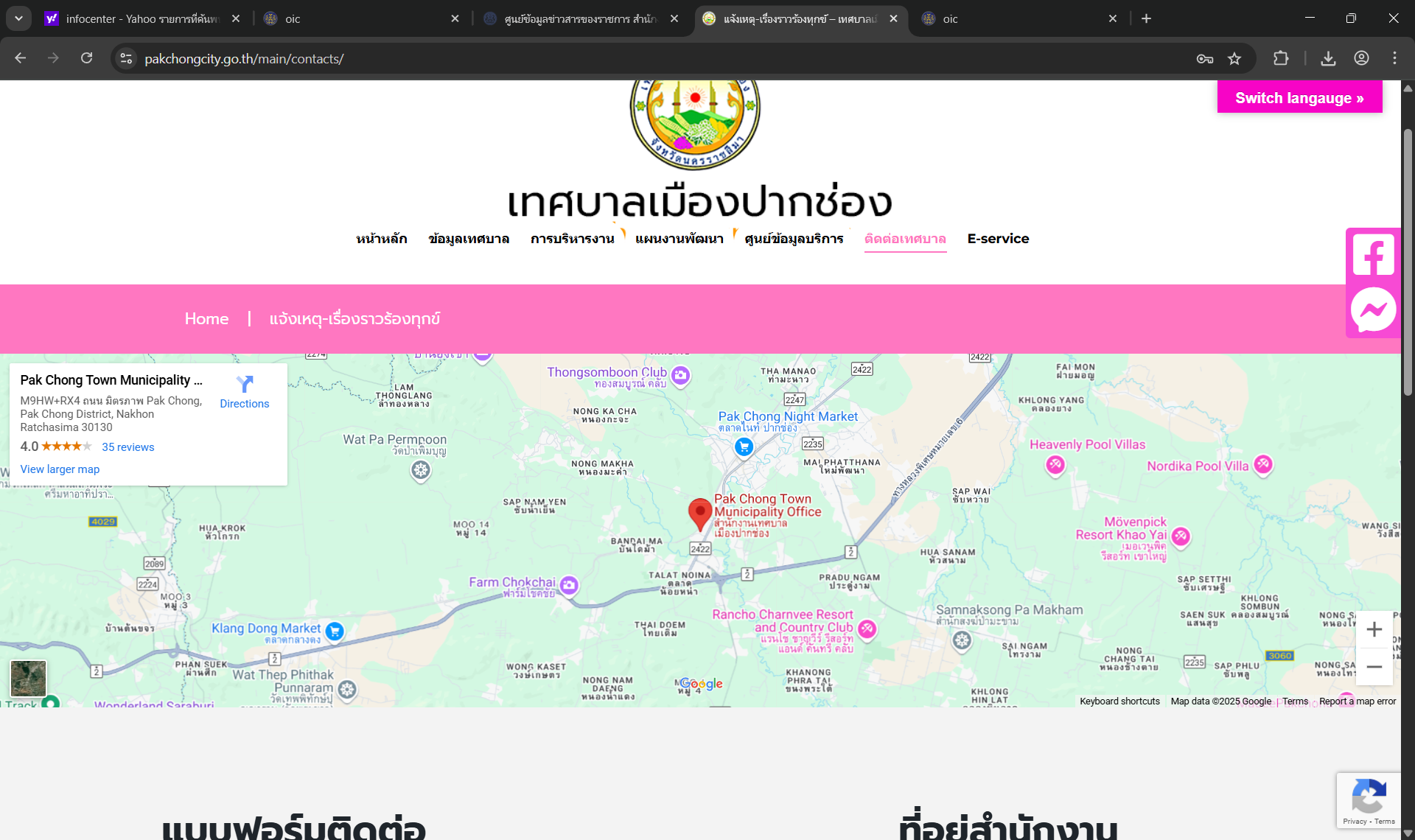The height and width of the screenshot is (840, 1415).
Task: Open the E-service menu item
Action: (998, 239)
